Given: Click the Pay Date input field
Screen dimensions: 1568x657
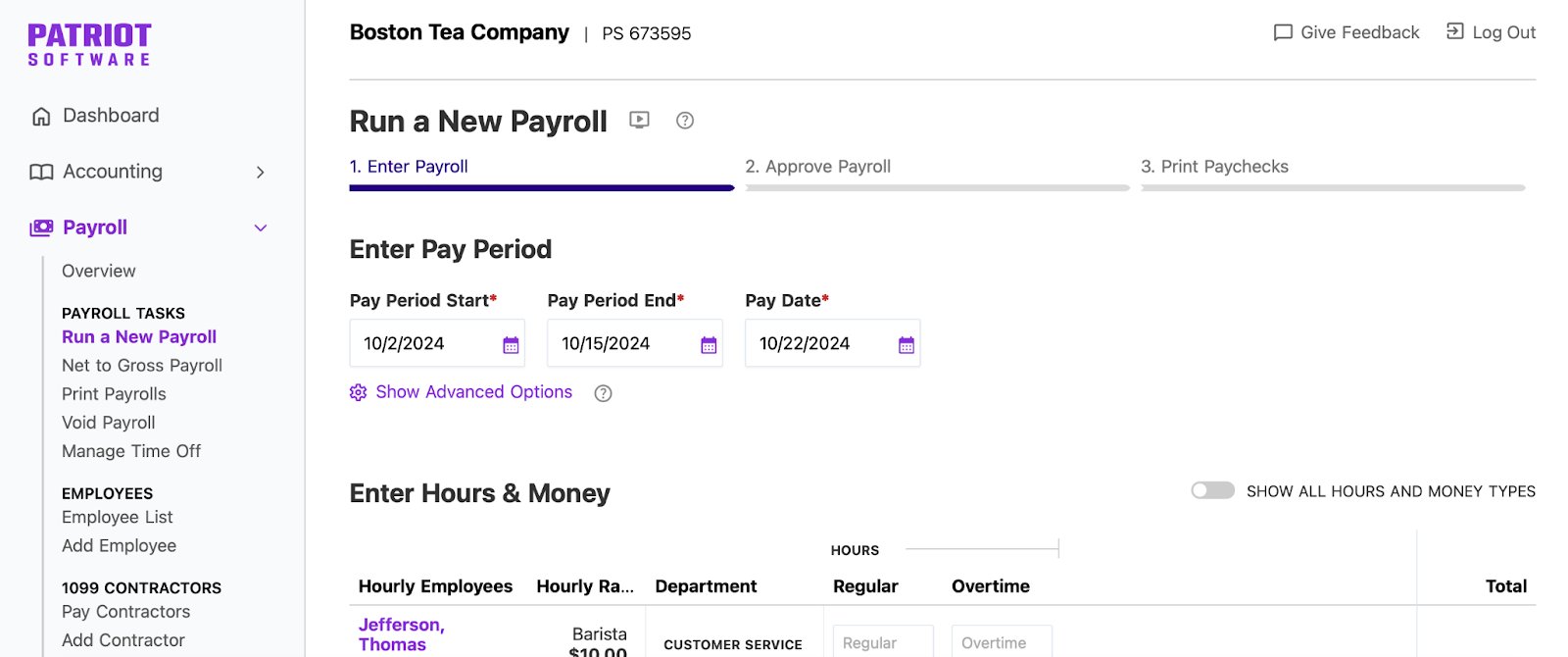Looking at the screenshot, I should click(833, 343).
